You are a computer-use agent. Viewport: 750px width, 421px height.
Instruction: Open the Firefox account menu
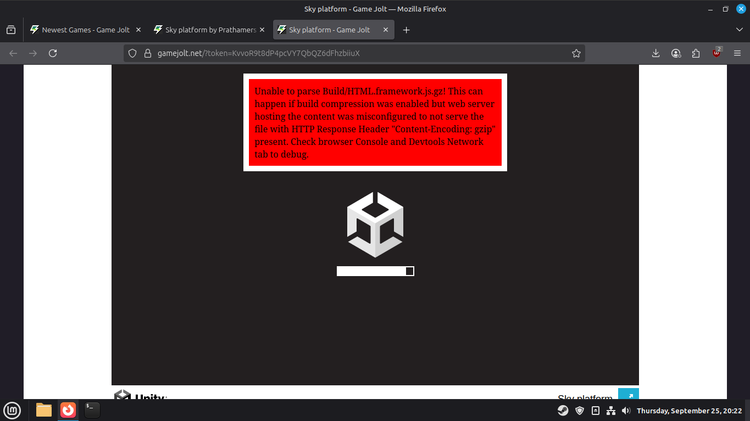coord(676,53)
